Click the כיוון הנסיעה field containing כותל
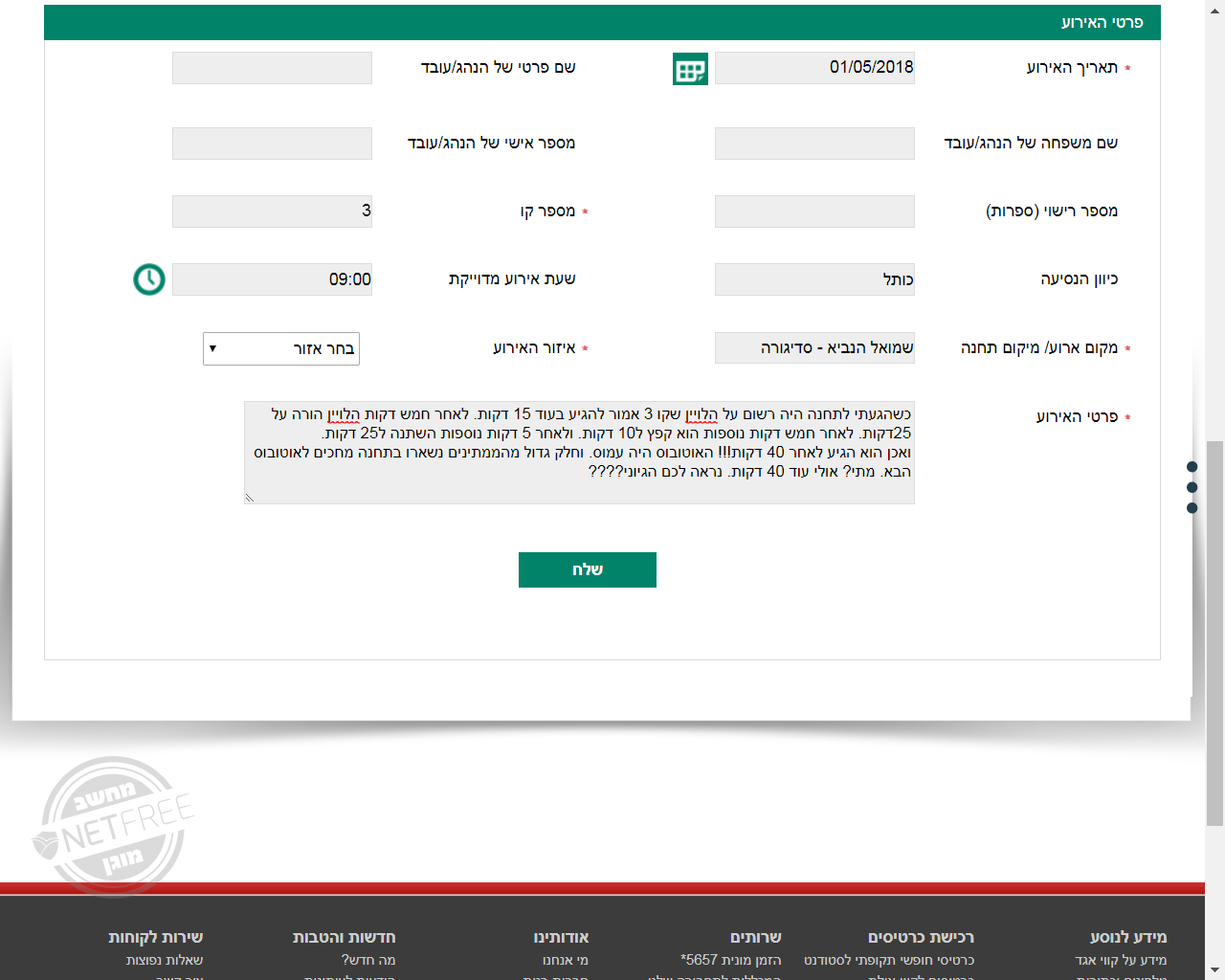 [814, 279]
